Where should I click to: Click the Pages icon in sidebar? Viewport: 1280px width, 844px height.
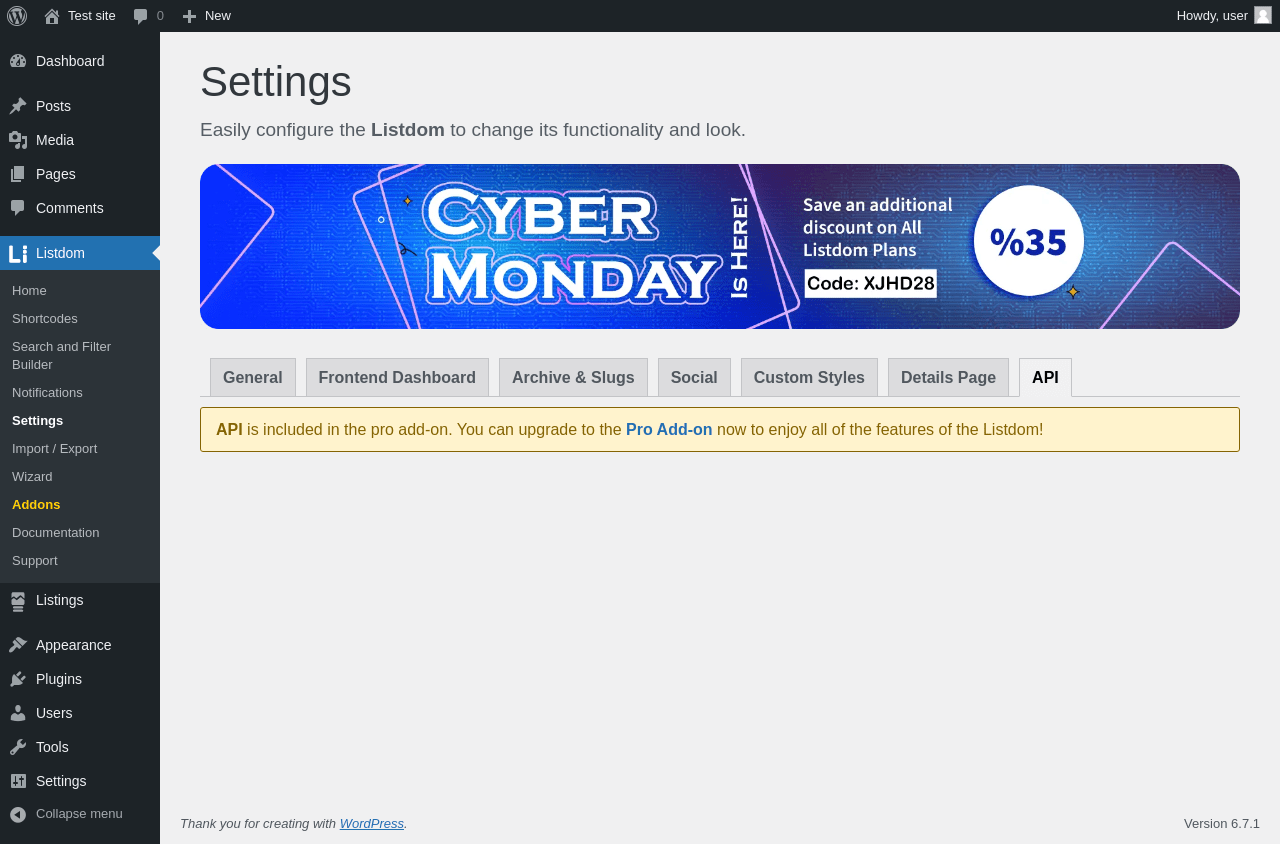coord(18,174)
